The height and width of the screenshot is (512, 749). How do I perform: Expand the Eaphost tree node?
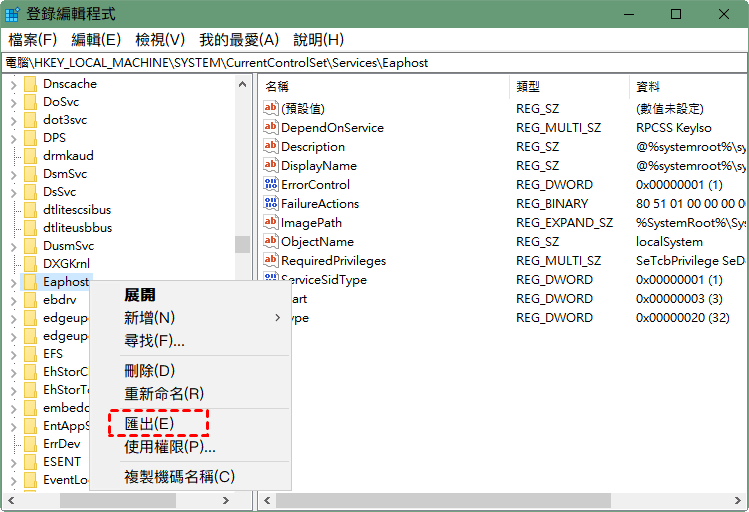coord(13,283)
